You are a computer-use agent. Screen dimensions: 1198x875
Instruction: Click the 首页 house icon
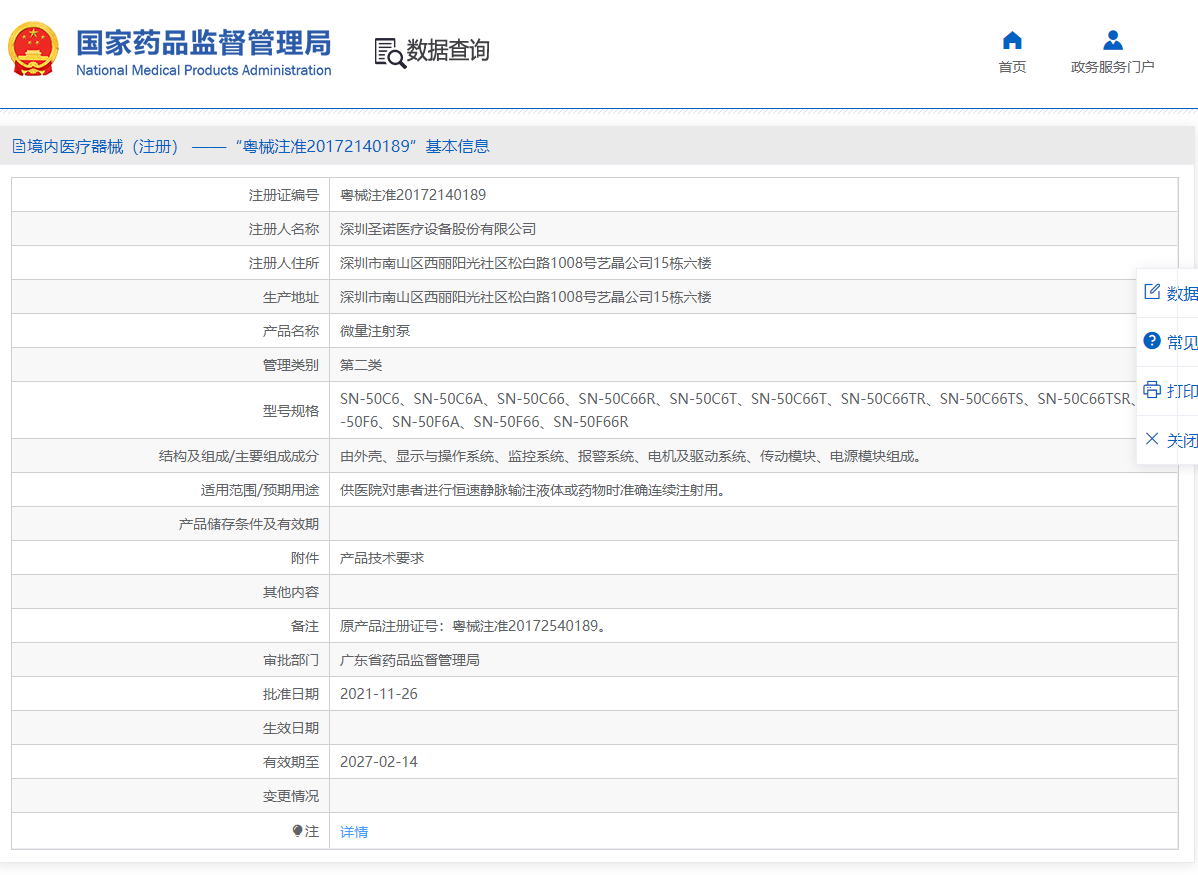(1012, 40)
